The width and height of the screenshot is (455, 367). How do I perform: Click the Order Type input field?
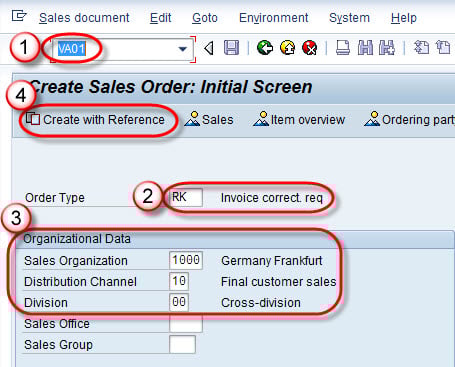(x=186, y=197)
